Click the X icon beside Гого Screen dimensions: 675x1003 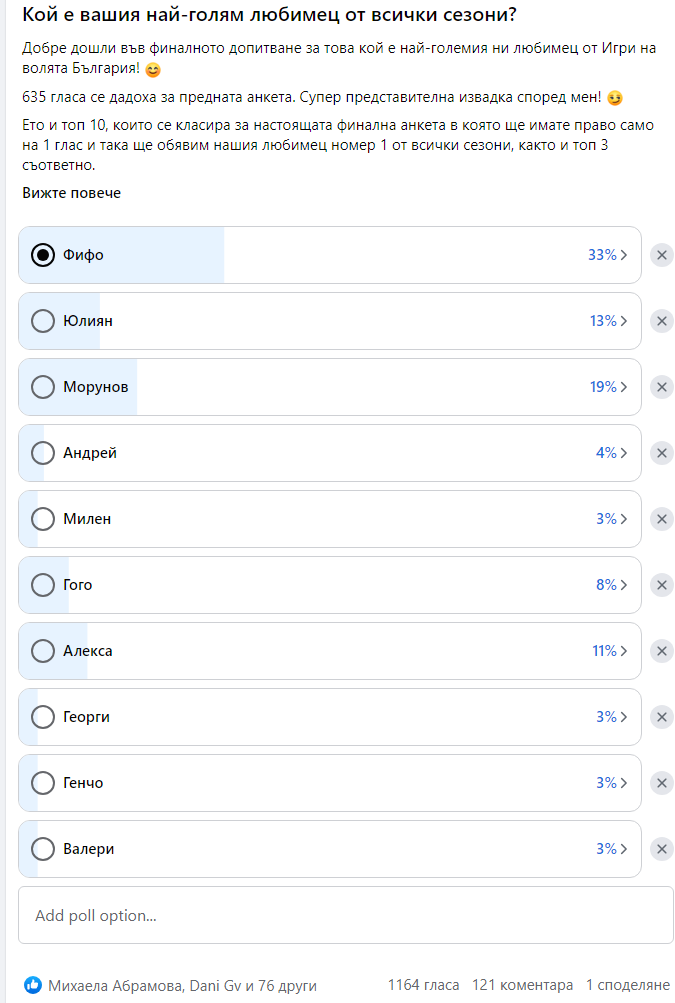click(x=662, y=585)
